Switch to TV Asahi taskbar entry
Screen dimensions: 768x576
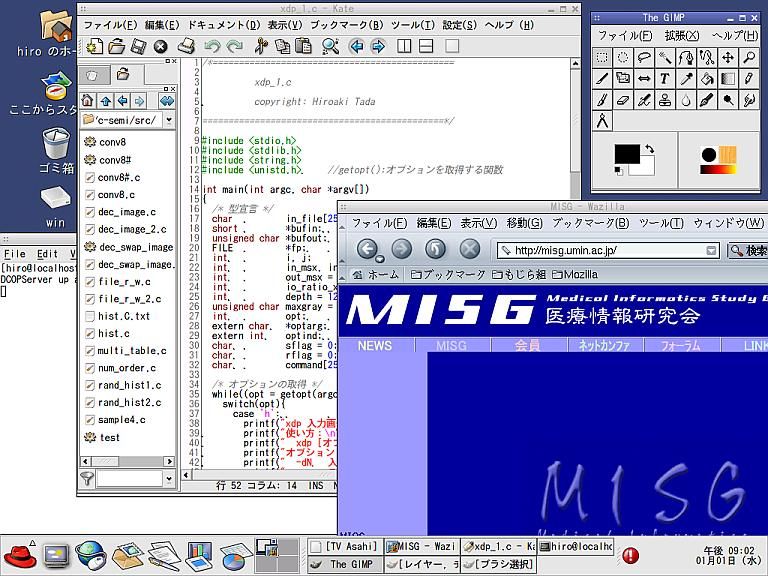tap(345, 547)
